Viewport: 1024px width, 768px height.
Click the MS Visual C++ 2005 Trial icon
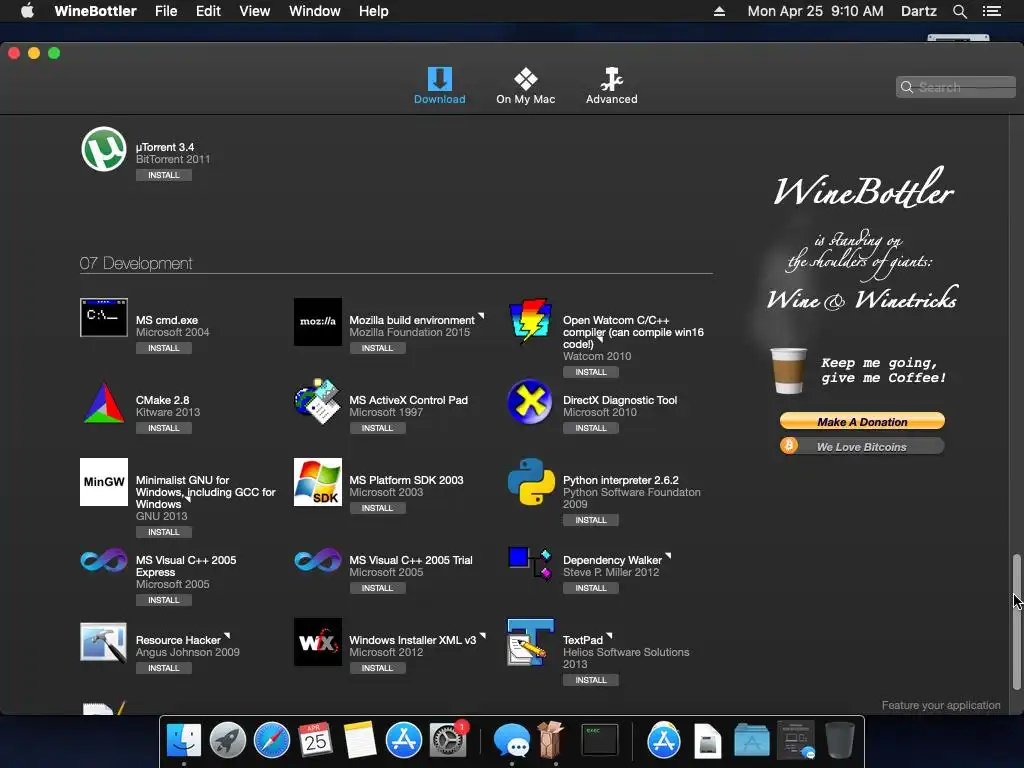(317, 560)
